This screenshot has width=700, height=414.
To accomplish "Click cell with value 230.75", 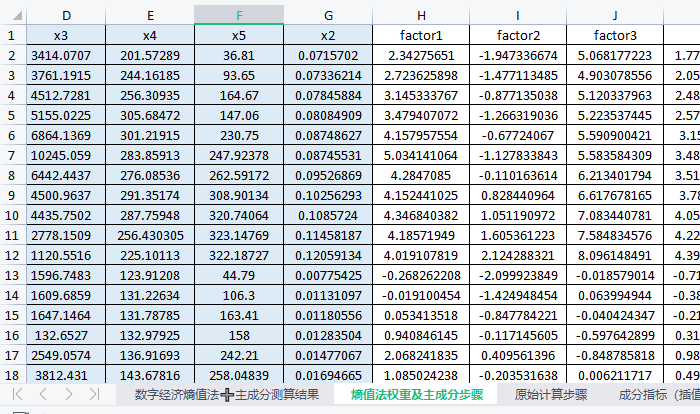I will [x=239, y=135].
